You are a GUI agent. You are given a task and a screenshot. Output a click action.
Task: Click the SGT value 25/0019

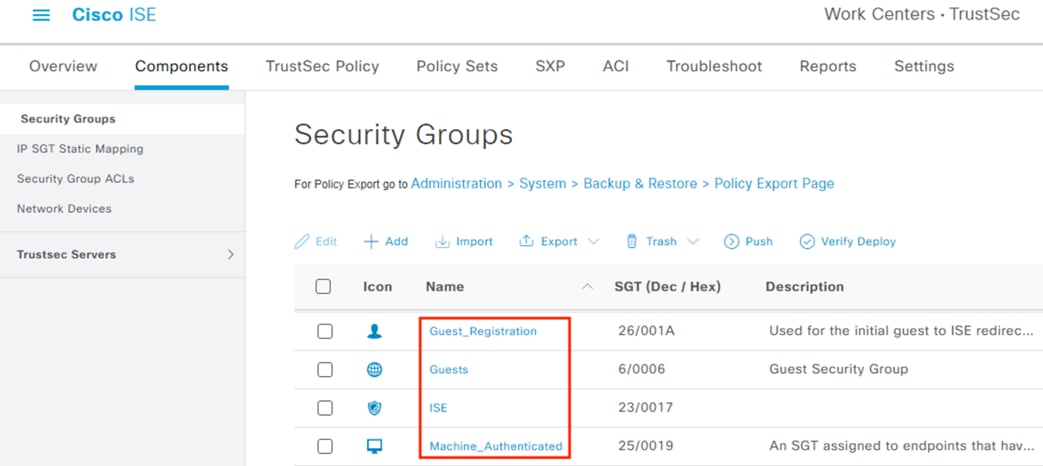click(645, 447)
